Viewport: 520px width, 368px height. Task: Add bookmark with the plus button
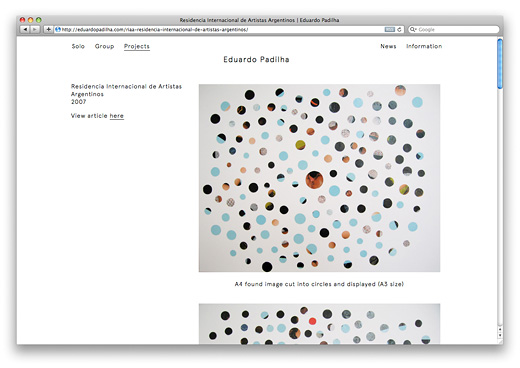point(48,29)
